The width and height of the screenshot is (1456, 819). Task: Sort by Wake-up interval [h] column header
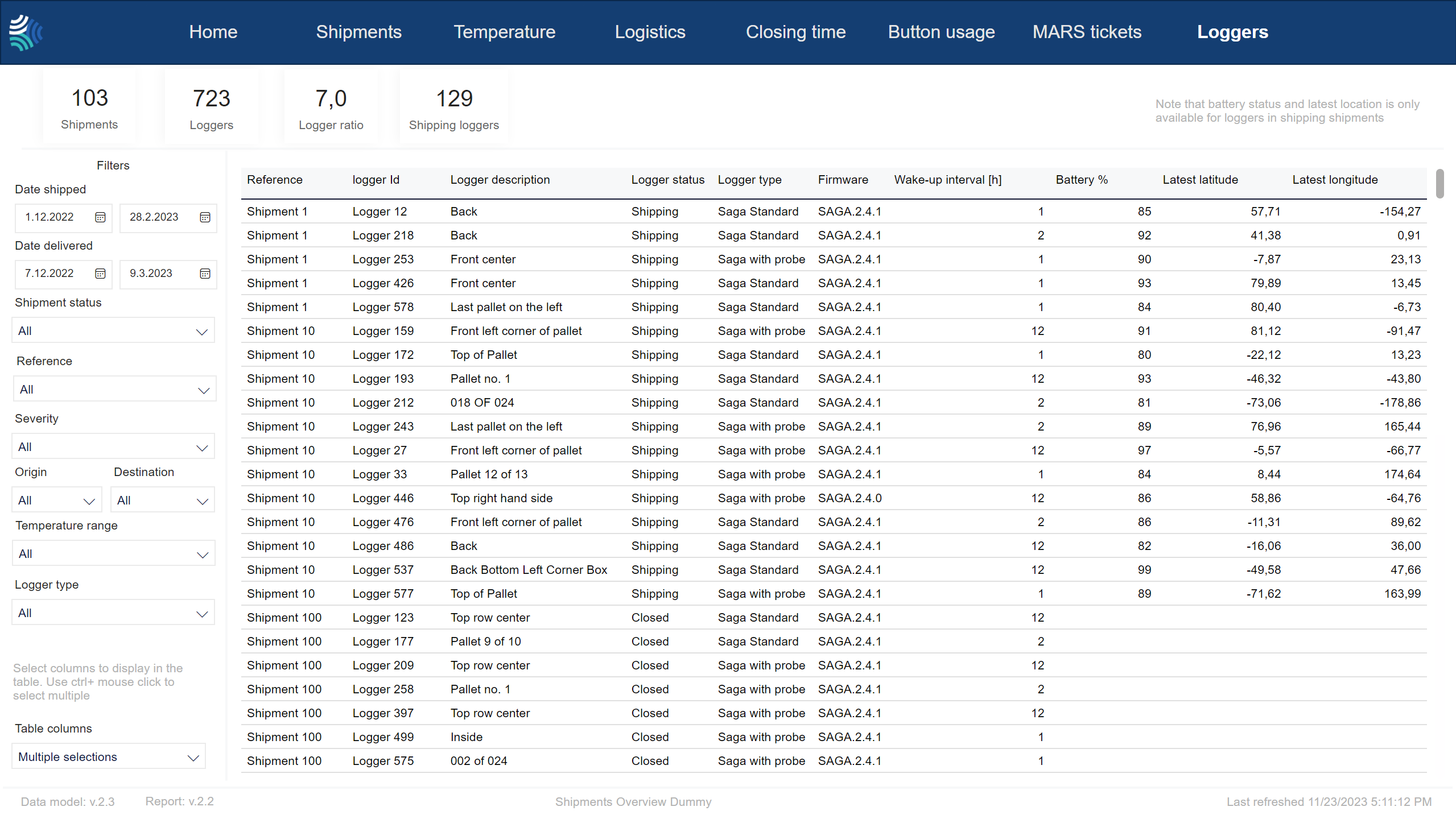click(x=948, y=180)
